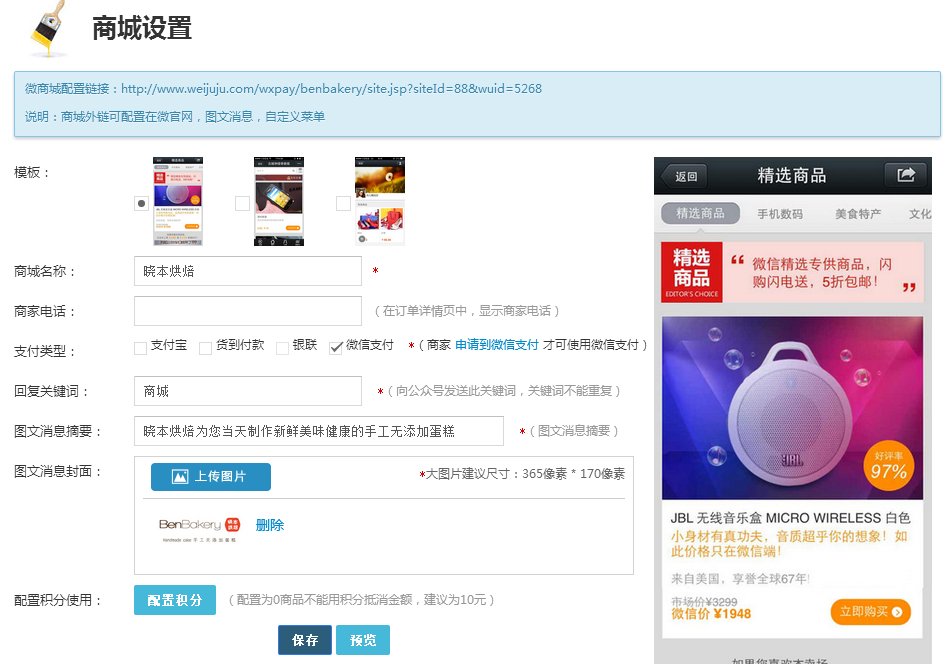This screenshot has width=952, height=664.
Task: Click the JBL 无线音乐盒 product title
Action: pyautogui.click(x=790, y=518)
